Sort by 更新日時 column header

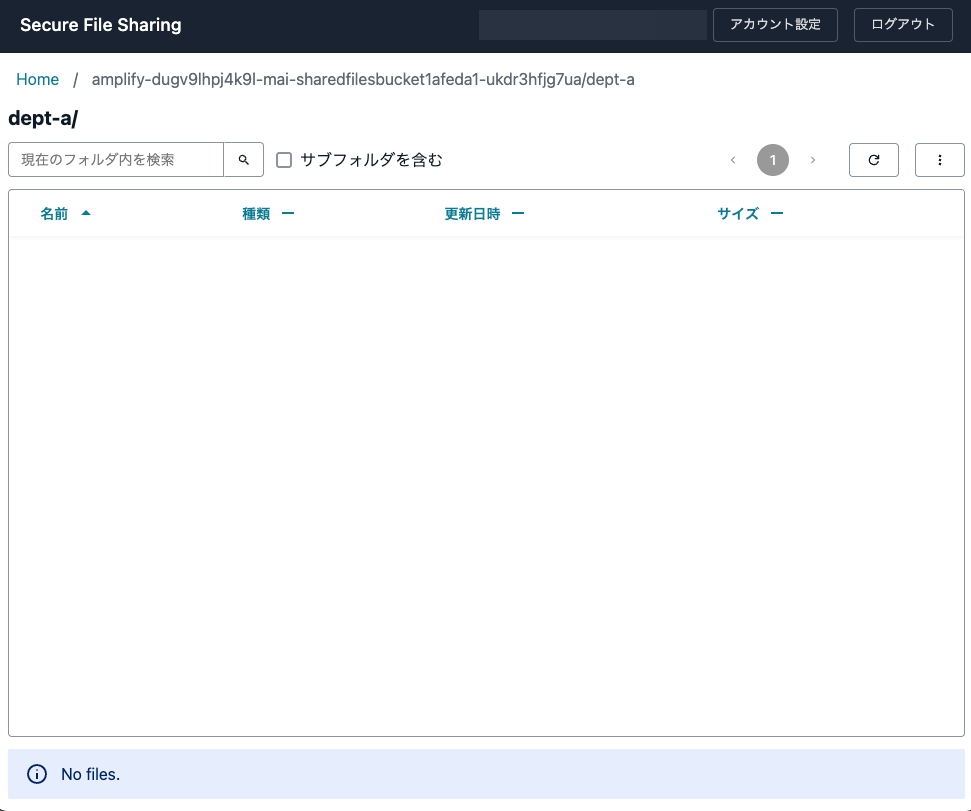point(472,214)
